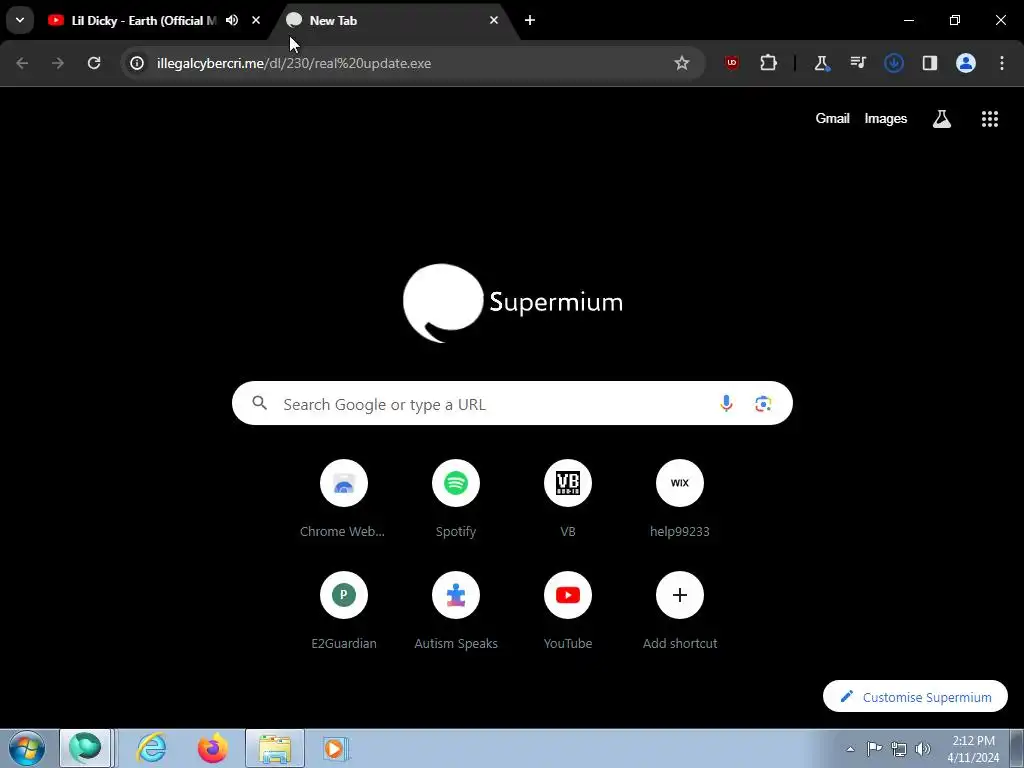Click the magnifier icon in search box

coord(260,404)
